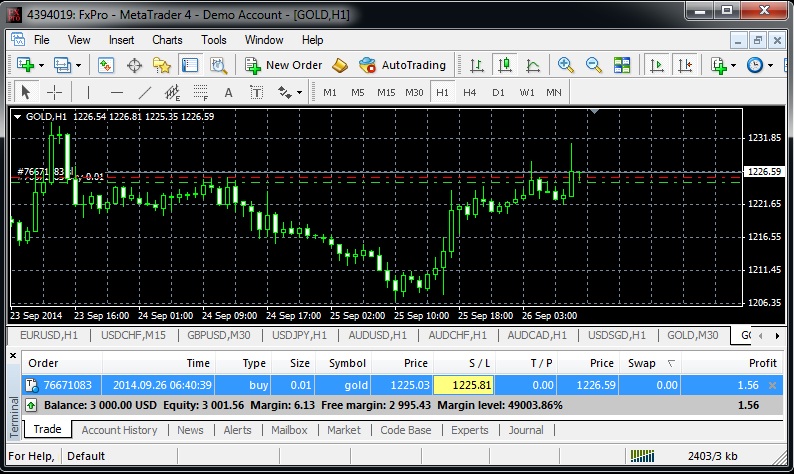Select the crosshair cursor tool
The image size is (794, 474).
tap(54, 92)
